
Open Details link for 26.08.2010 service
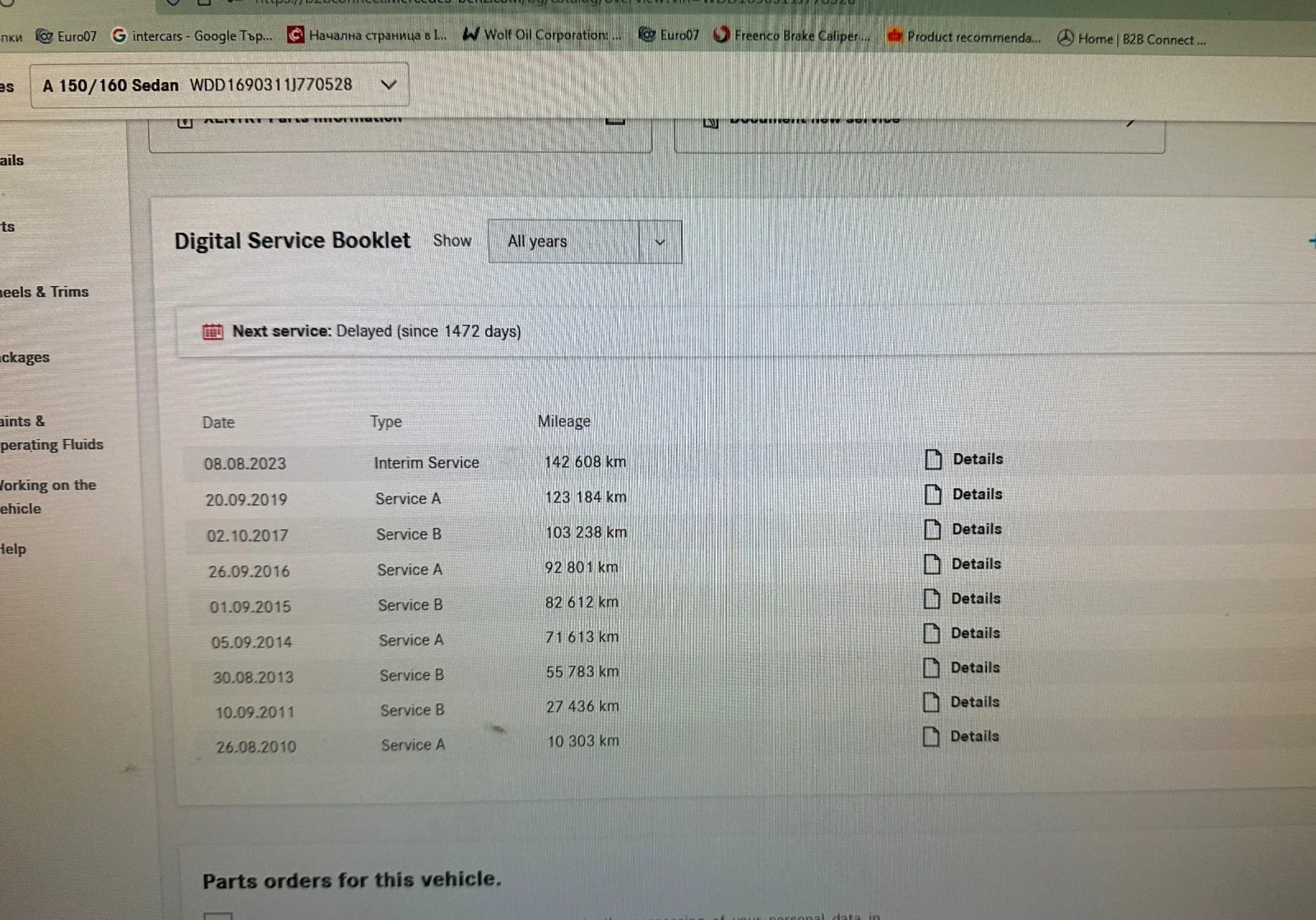pyautogui.click(x=974, y=737)
